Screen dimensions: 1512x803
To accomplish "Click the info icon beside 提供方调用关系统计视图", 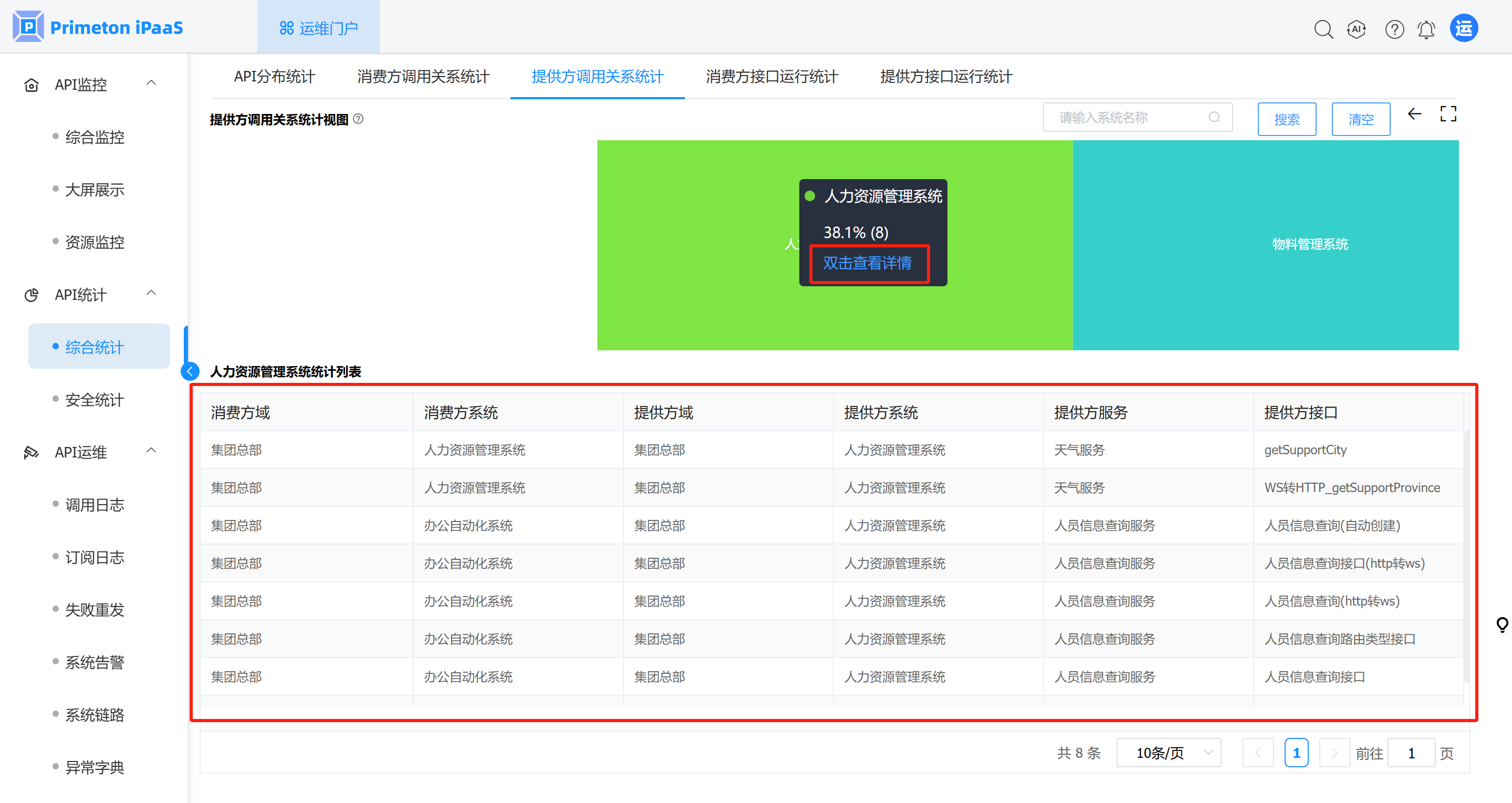I will click(358, 119).
